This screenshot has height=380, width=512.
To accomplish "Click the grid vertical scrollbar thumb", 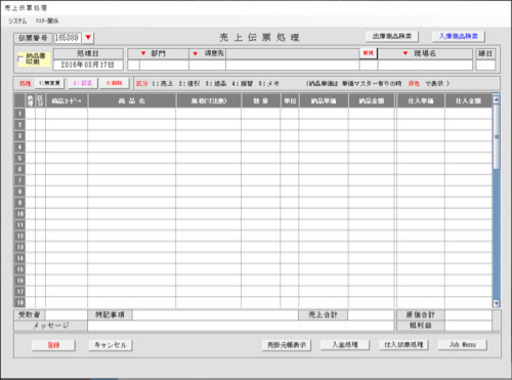I will pyautogui.click(x=496, y=137).
